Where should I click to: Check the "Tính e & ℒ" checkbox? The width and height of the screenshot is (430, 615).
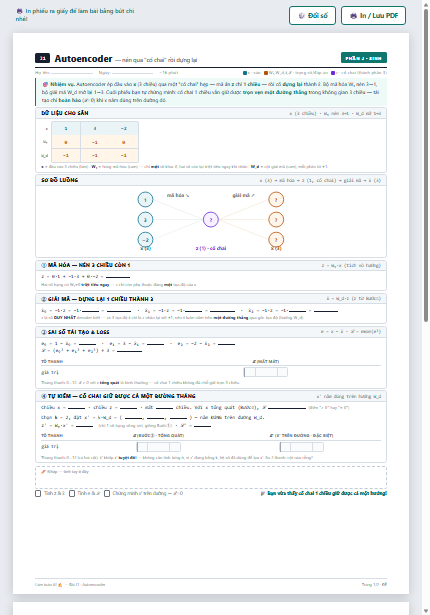pyautogui.click(x=72, y=493)
